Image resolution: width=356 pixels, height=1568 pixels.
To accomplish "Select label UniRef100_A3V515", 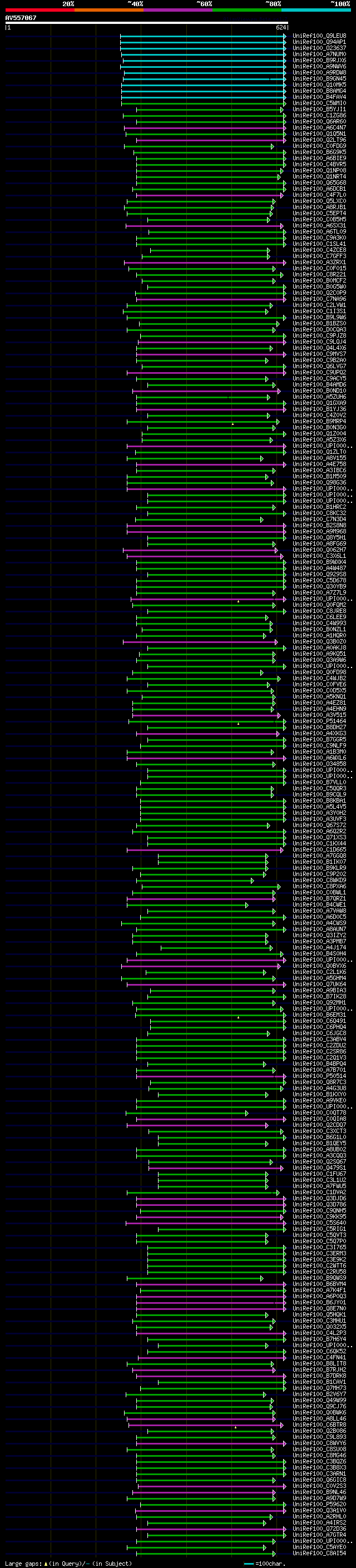I will point(319,715).
